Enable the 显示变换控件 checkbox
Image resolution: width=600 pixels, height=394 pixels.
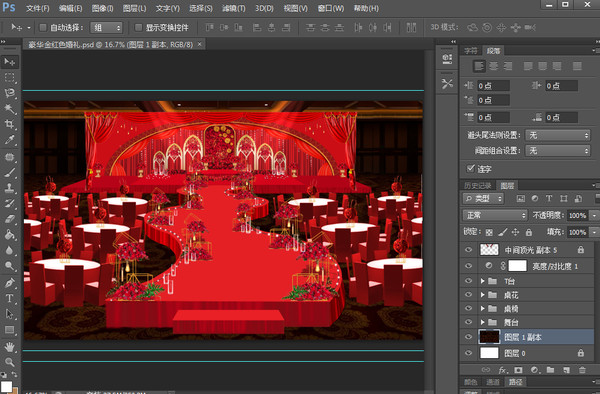[139, 27]
